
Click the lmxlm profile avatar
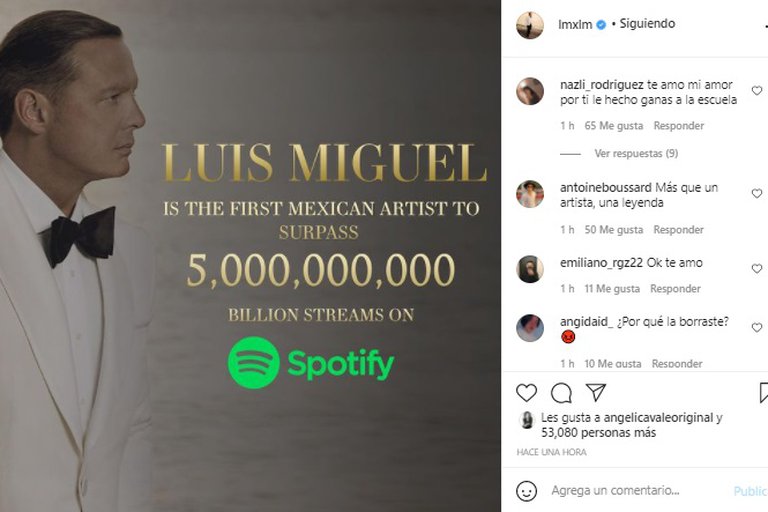tap(530, 24)
